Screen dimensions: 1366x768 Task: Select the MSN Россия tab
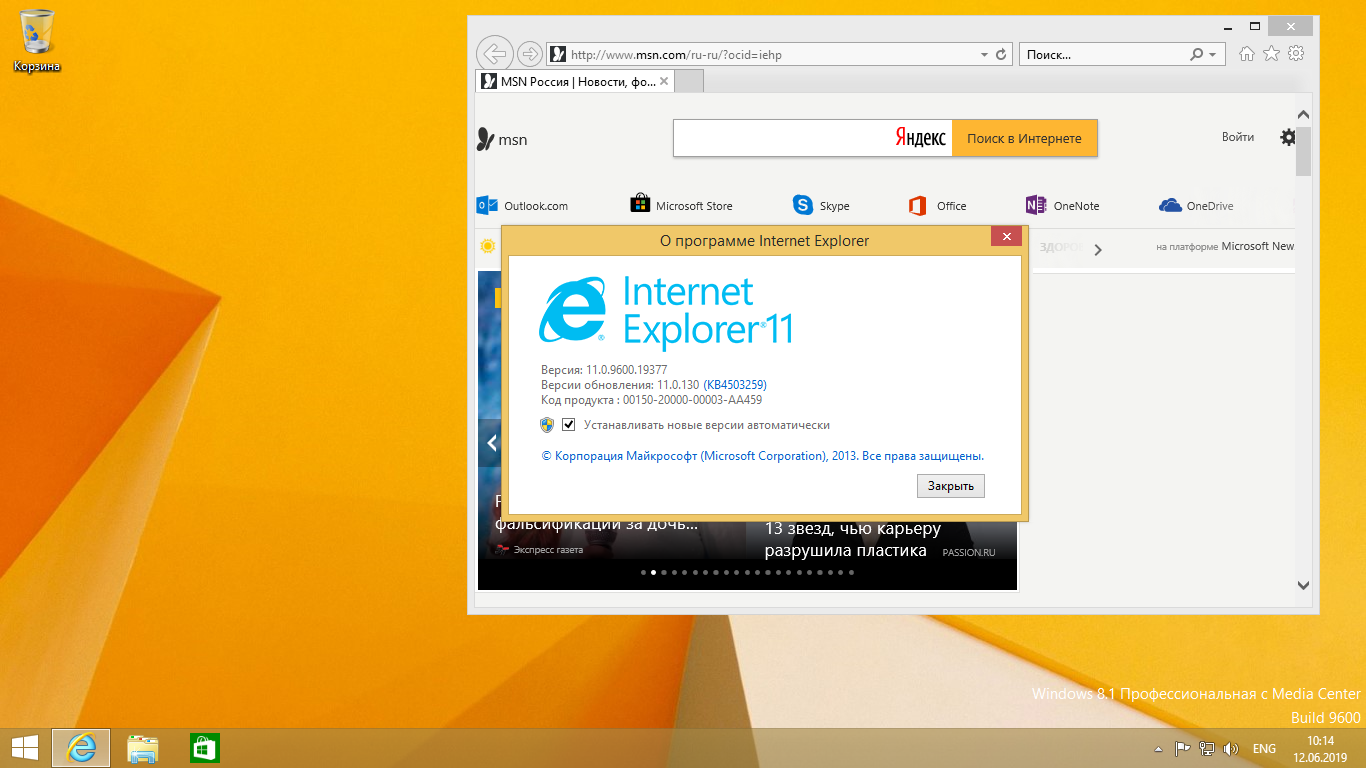click(x=567, y=81)
